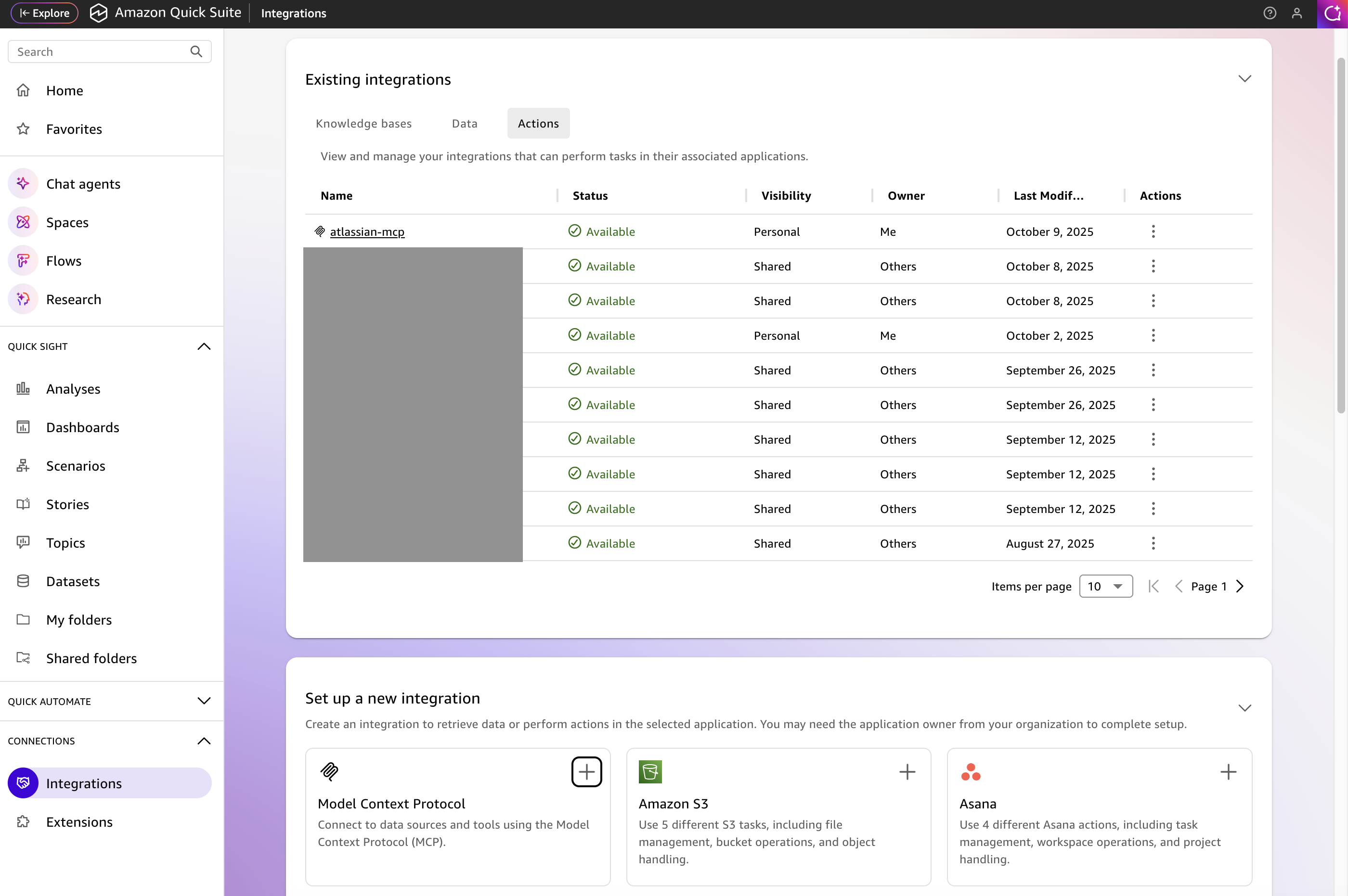Viewport: 1348px width, 896px height.
Task: Go to next page arrow
Action: pos(1239,586)
